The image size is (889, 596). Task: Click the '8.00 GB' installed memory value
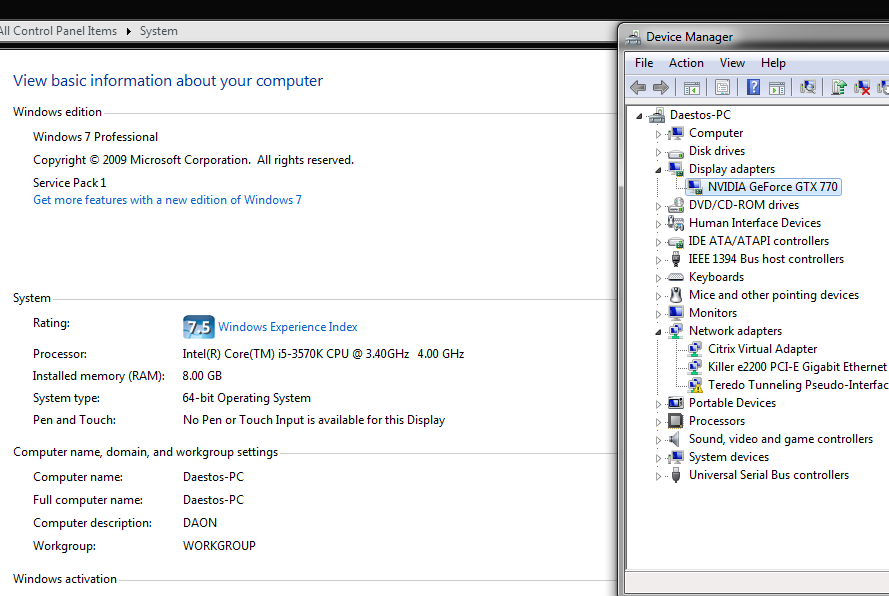(x=202, y=376)
